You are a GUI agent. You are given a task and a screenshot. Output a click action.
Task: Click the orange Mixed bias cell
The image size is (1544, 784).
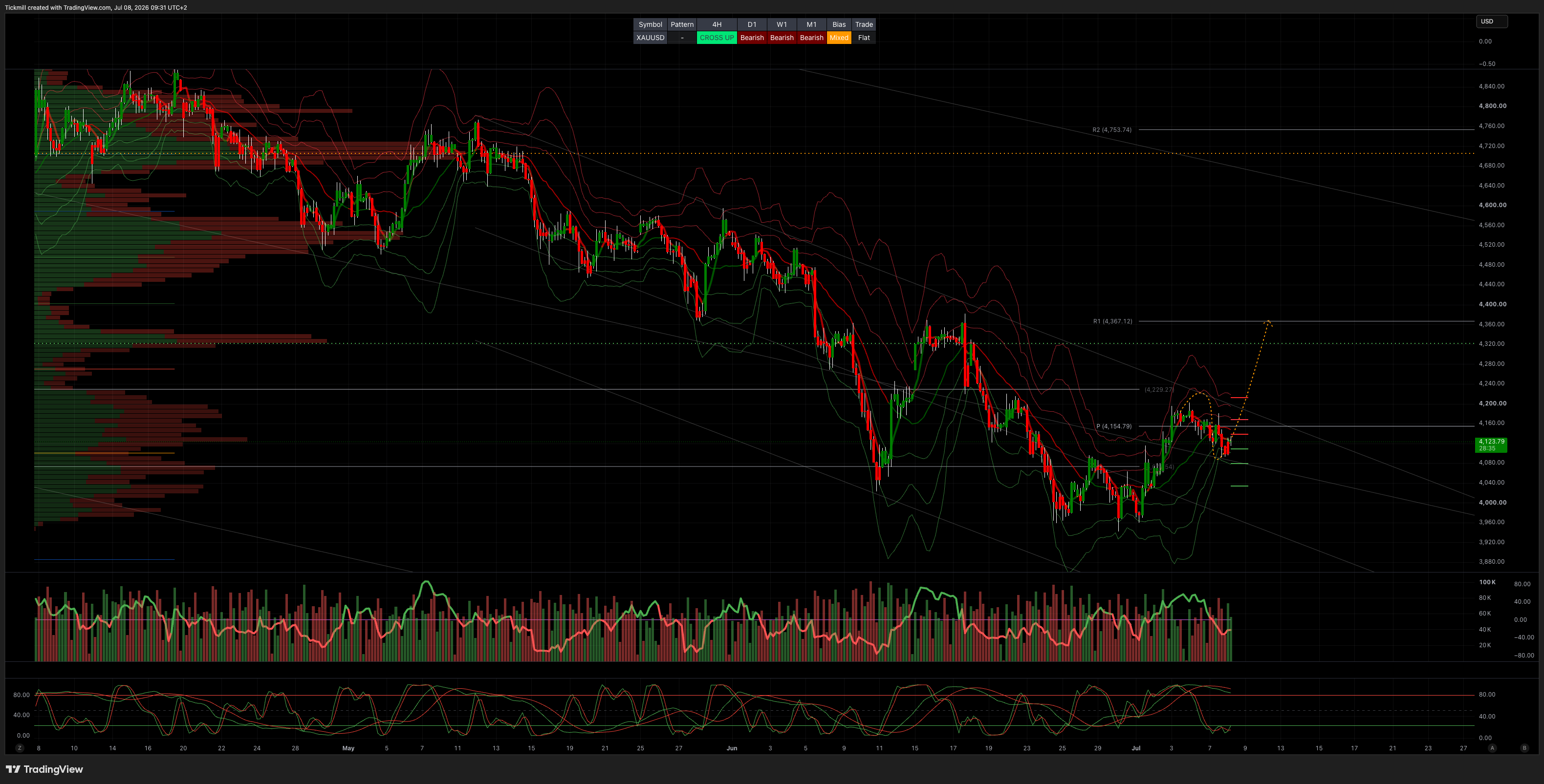(x=839, y=38)
